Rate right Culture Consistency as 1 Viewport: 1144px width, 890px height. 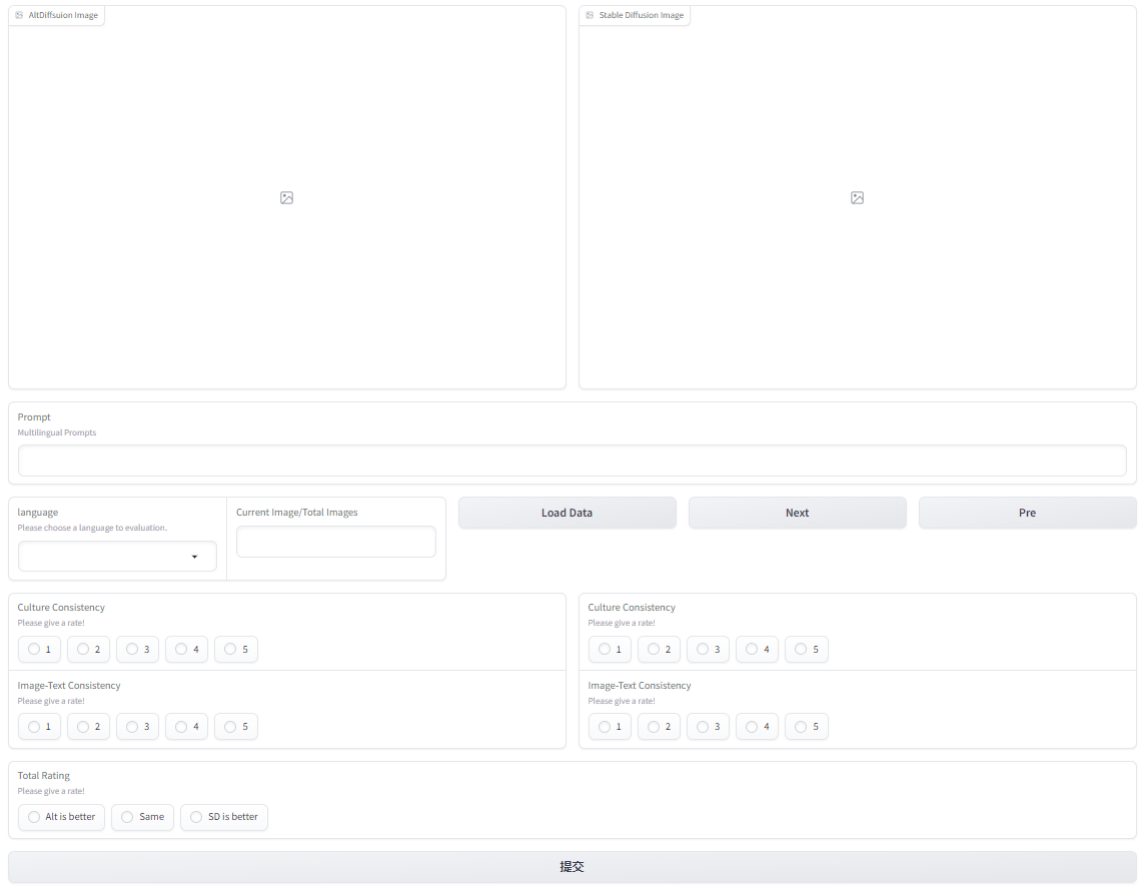pyautogui.click(x=610, y=649)
